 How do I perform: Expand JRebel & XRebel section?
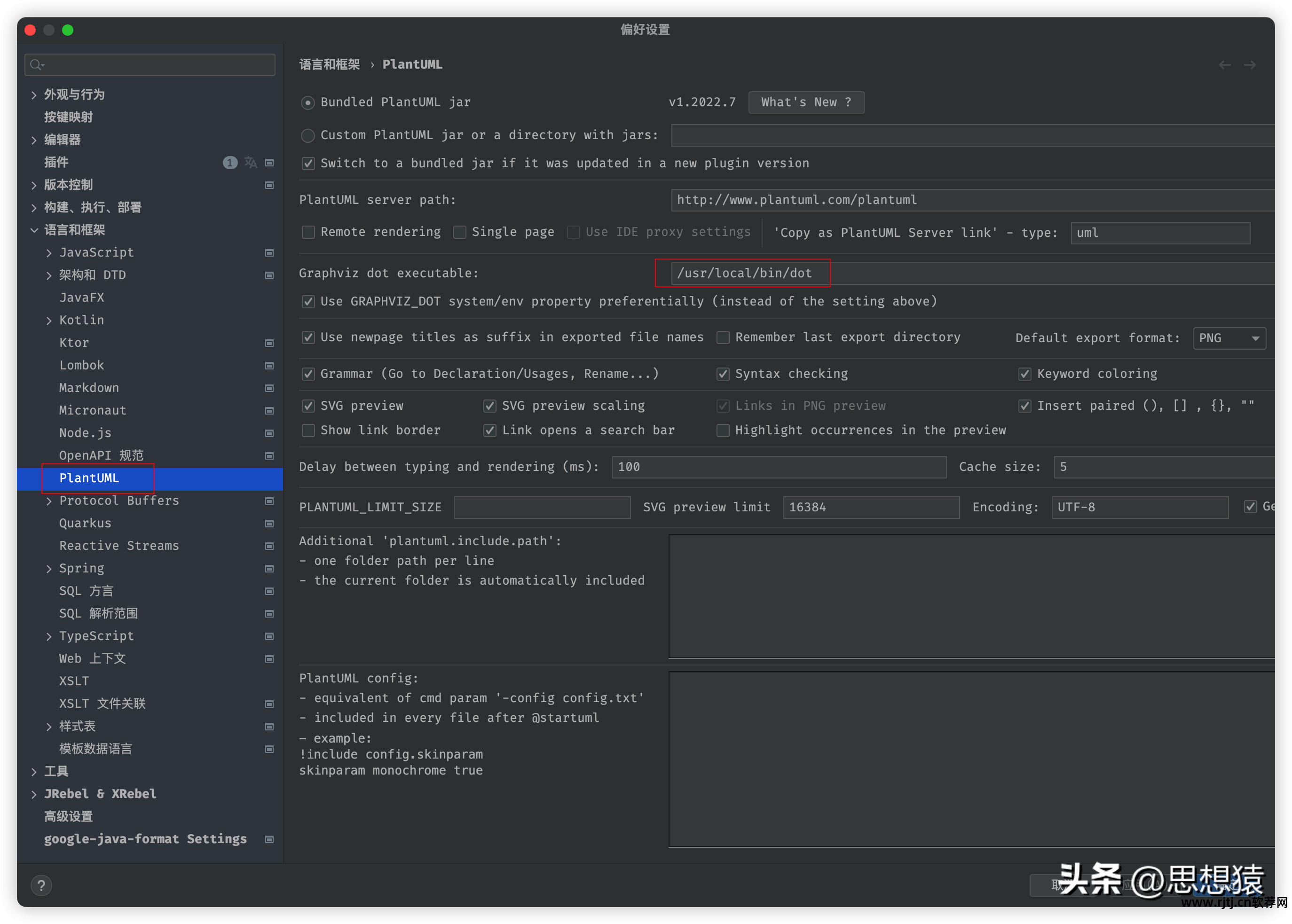pyautogui.click(x=33, y=794)
